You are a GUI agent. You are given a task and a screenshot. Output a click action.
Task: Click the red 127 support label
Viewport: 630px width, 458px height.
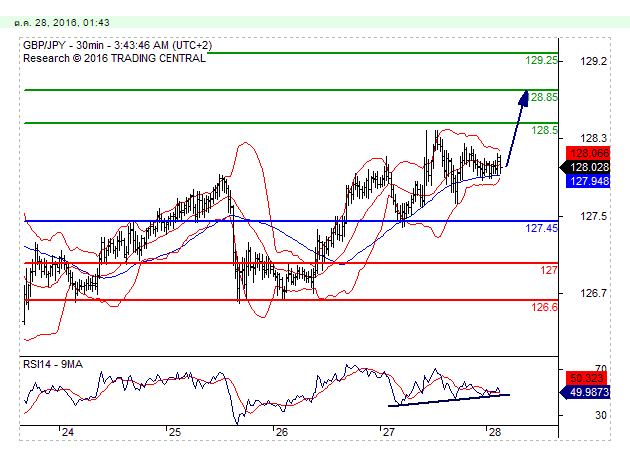pyautogui.click(x=549, y=270)
